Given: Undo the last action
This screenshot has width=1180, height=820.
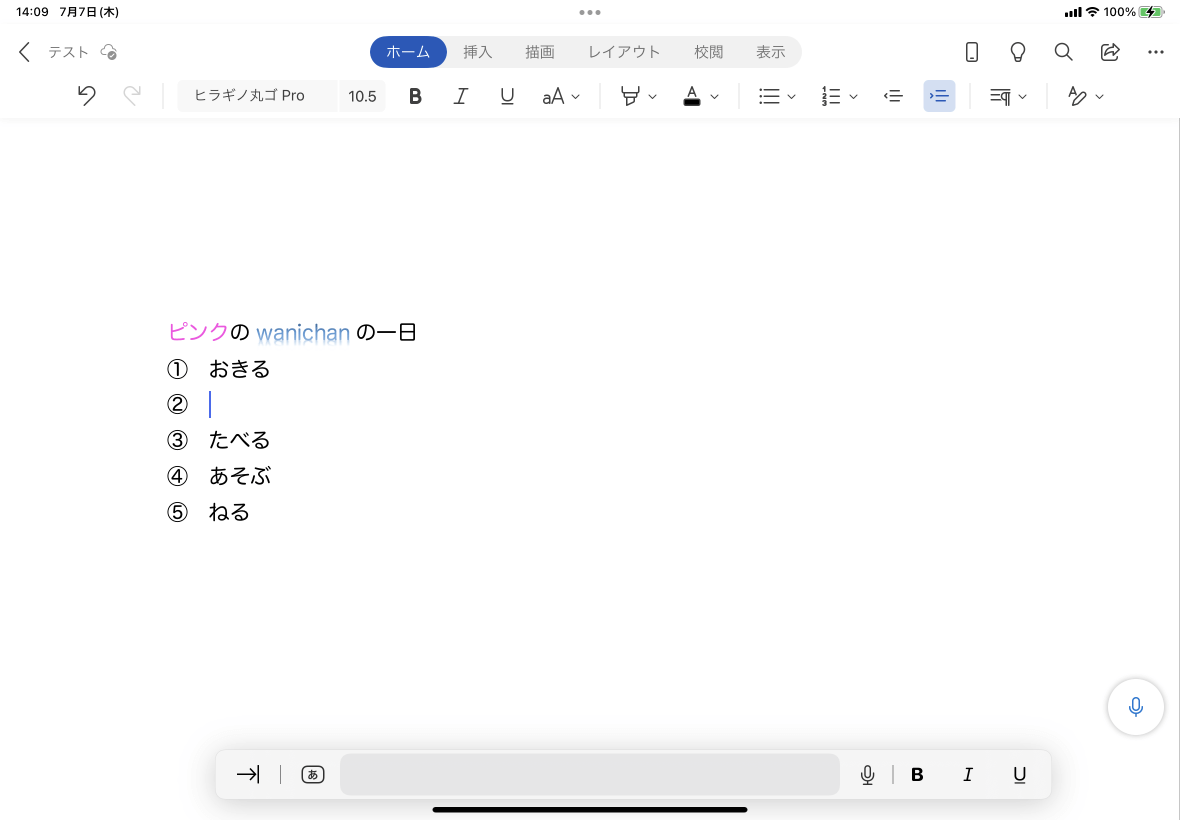Looking at the screenshot, I should coord(87,96).
